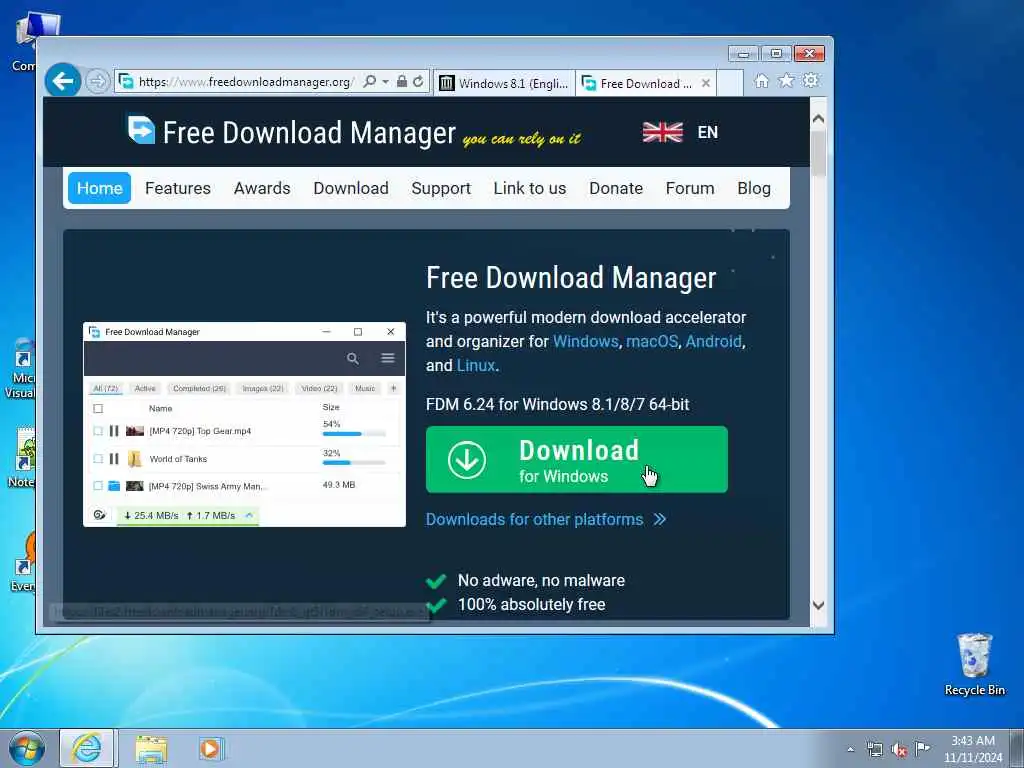The width and height of the screenshot is (1024, 768).
Task: Select the Recycle Bin desktop icon
Action: click(x=974, y=665)
